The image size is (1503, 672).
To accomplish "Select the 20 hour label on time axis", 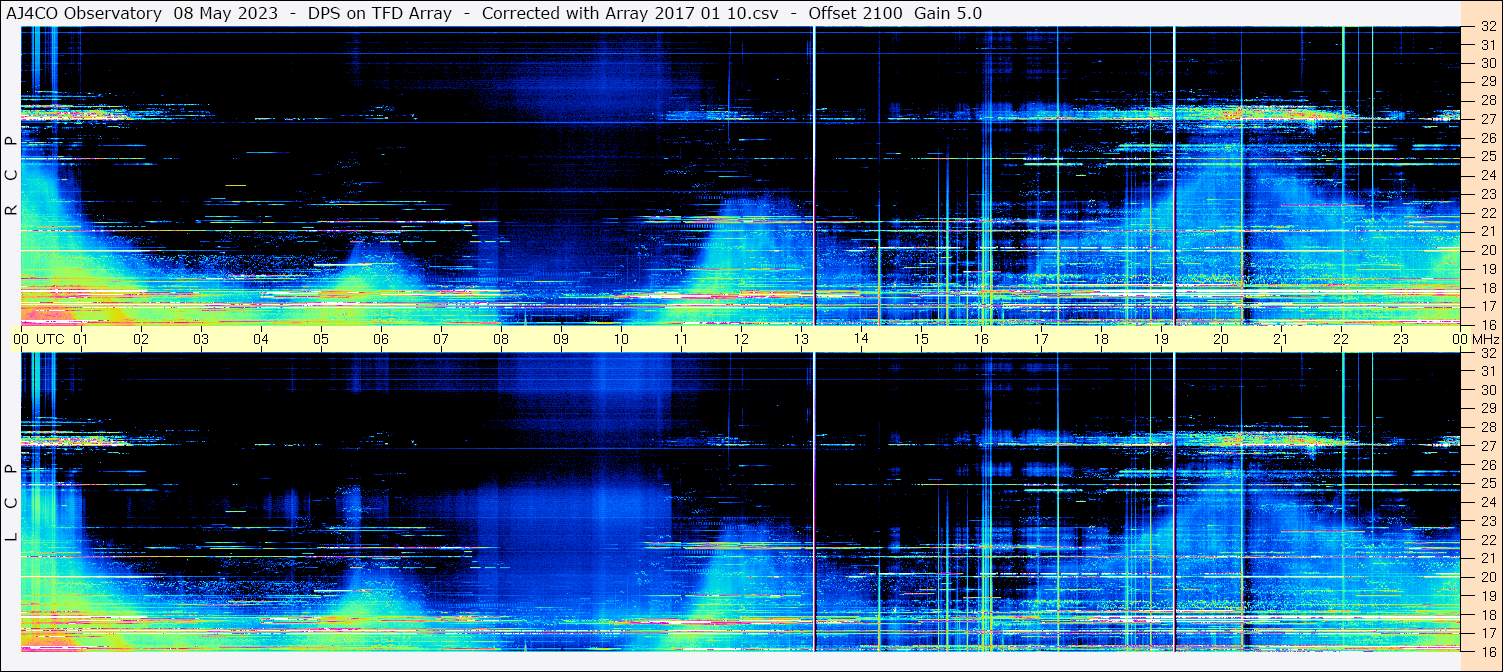I will pos(1221,339).
